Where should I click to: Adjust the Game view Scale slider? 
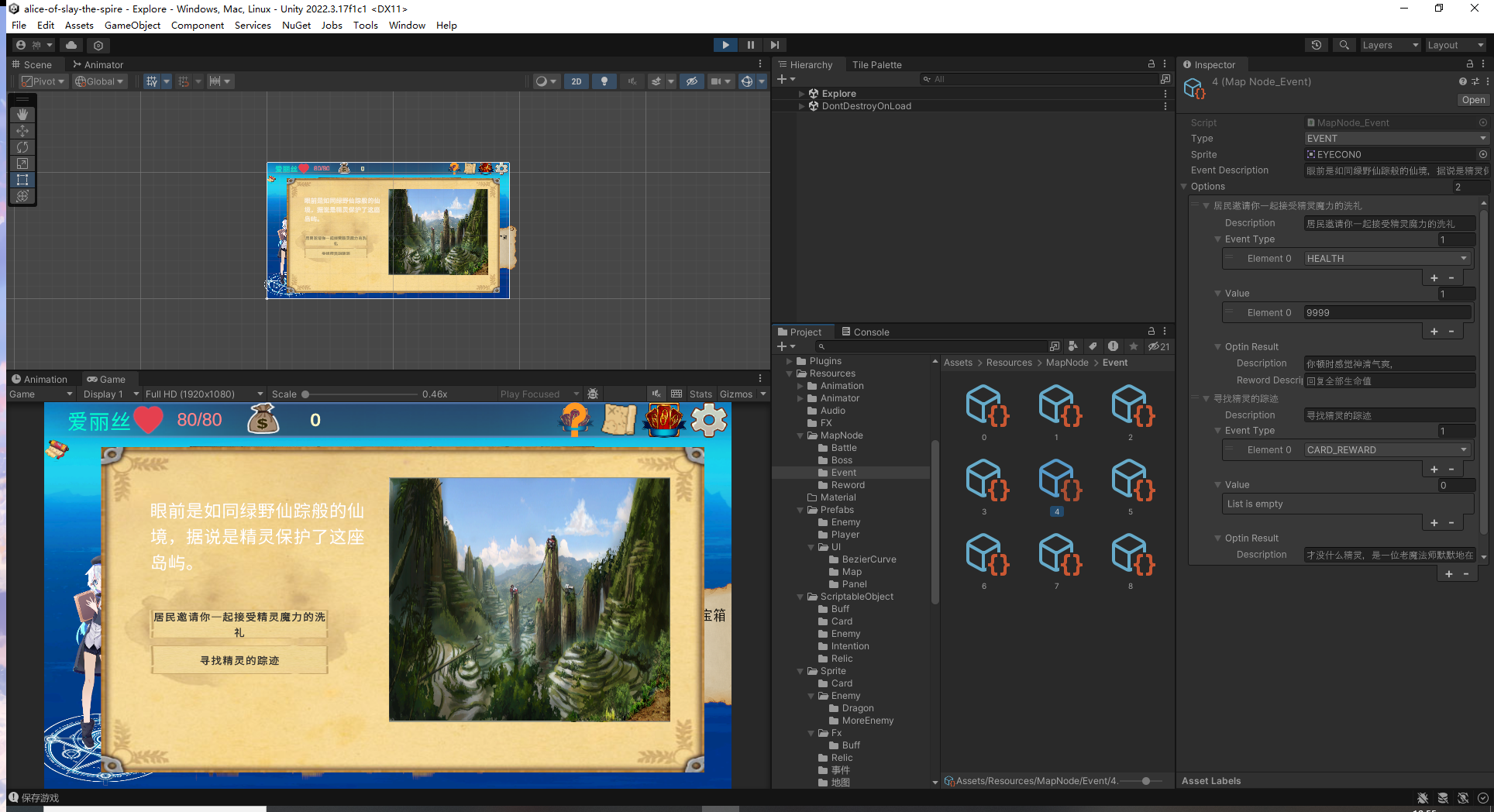click(x=306, y=394)
